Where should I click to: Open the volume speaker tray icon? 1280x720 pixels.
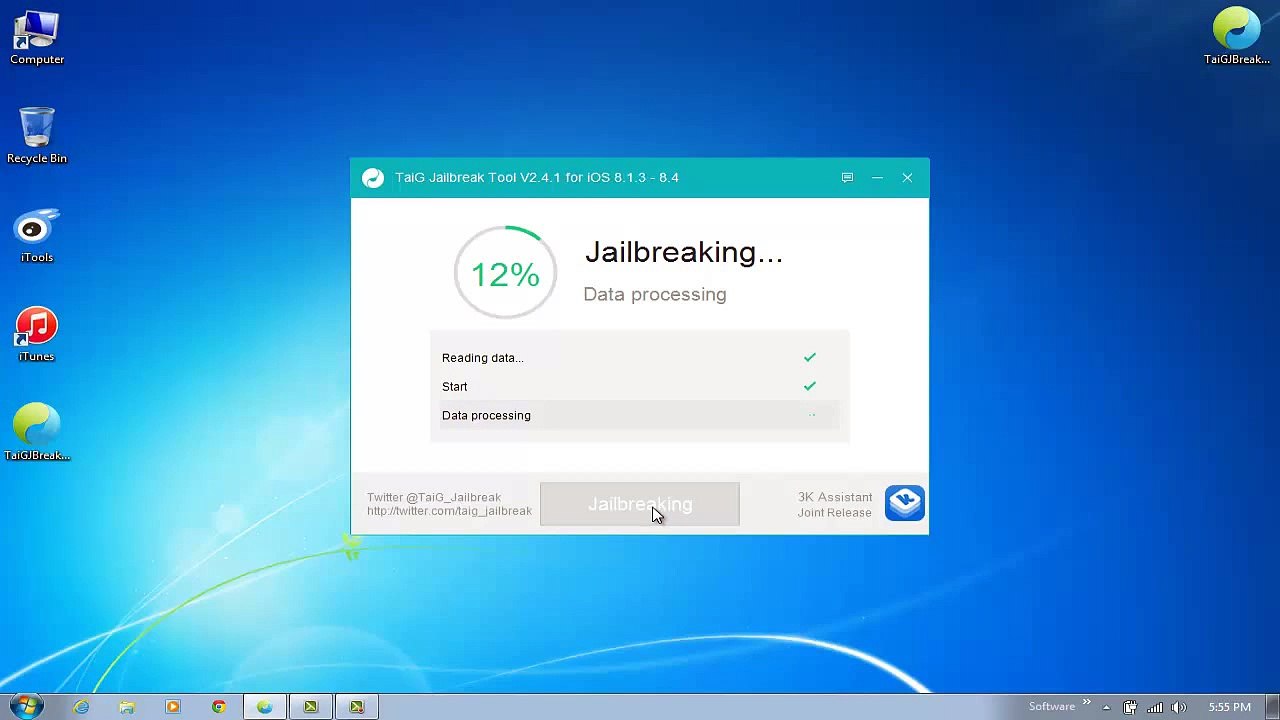pyautogui.click(x=1179, y=707)
